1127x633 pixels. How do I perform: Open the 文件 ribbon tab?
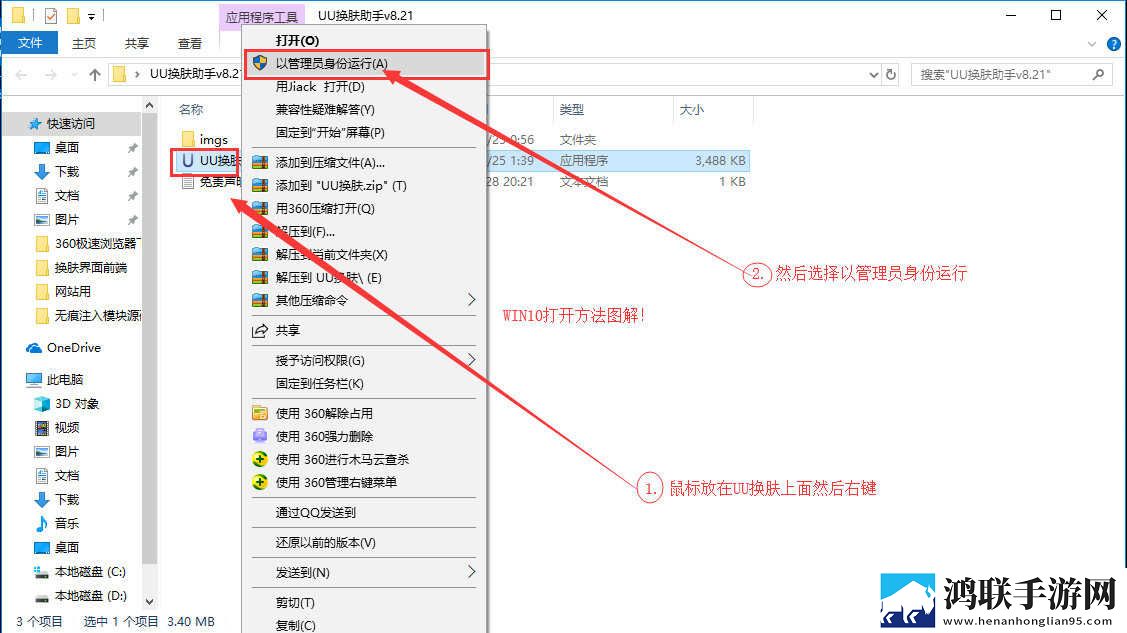click(29, 43)
